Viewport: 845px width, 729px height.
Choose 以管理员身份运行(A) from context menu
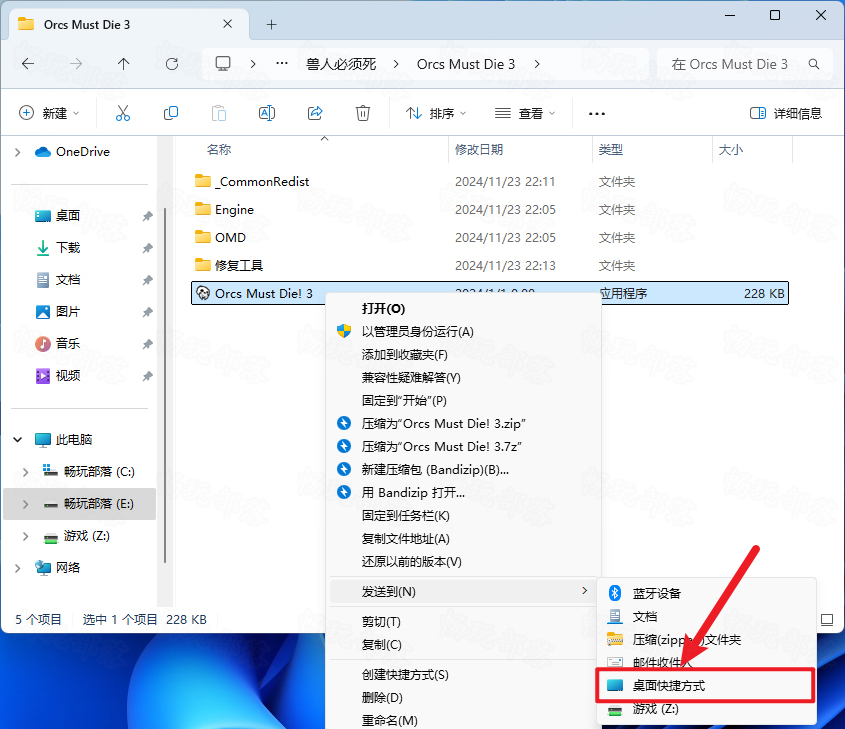[465, 331]
